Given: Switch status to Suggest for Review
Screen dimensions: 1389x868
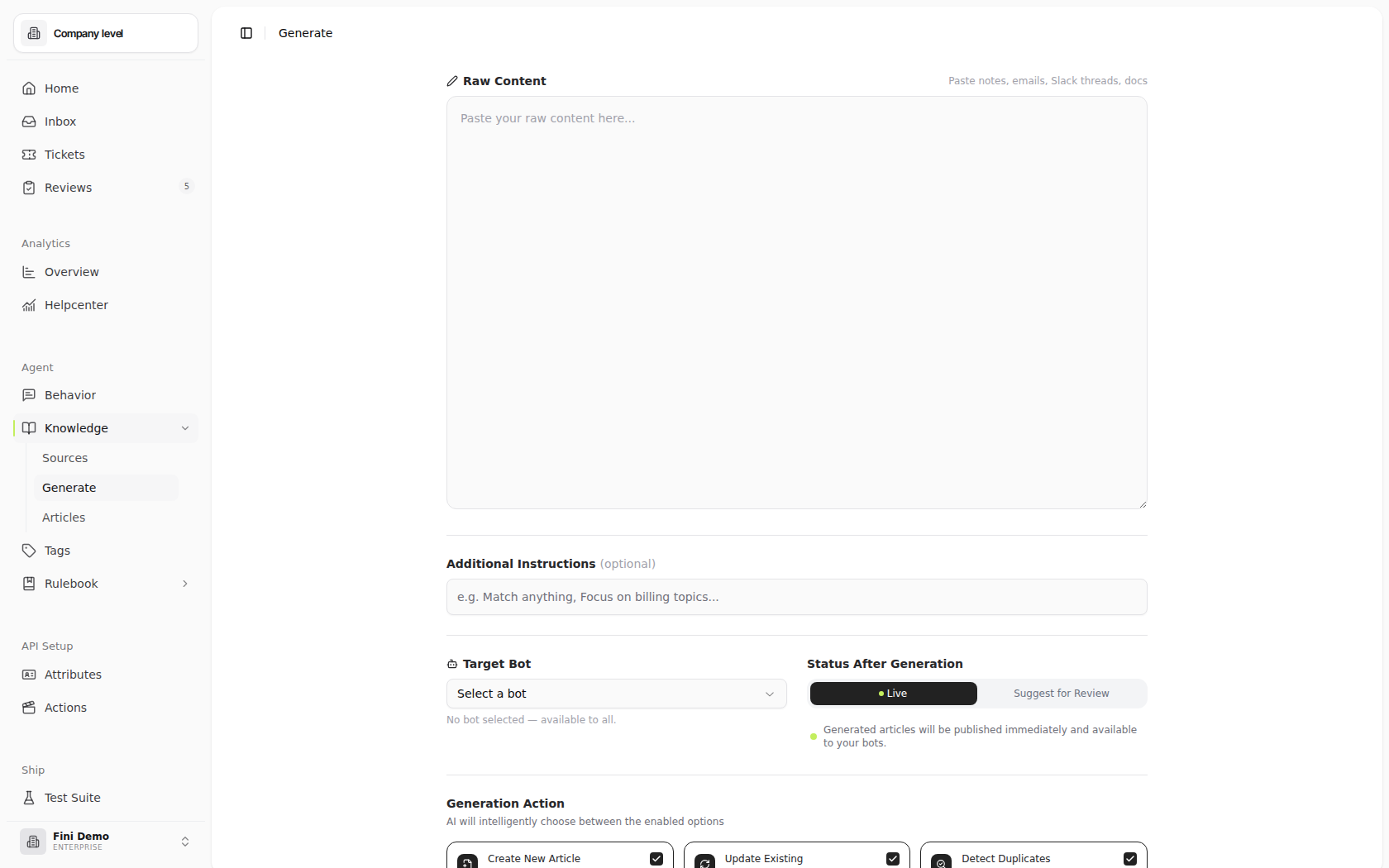Looking at the screenshot, I should coord(1062,694).
